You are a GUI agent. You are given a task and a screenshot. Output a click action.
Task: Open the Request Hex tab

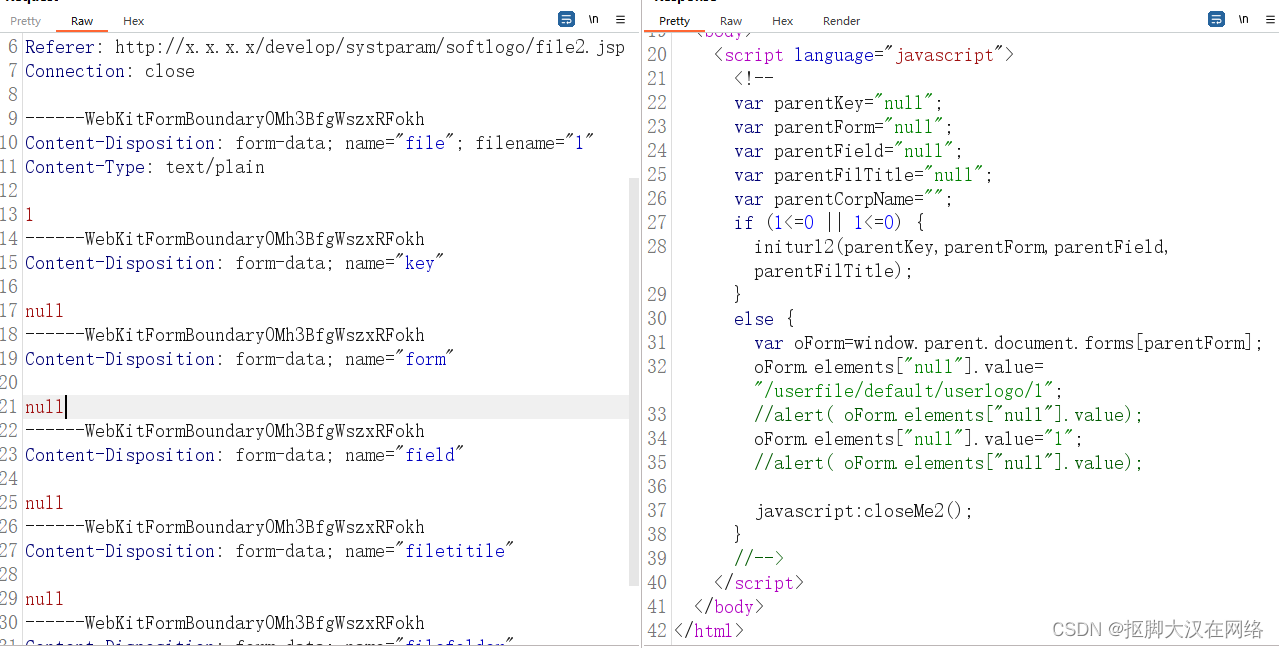pyautogui.click(x=134, y=21)
